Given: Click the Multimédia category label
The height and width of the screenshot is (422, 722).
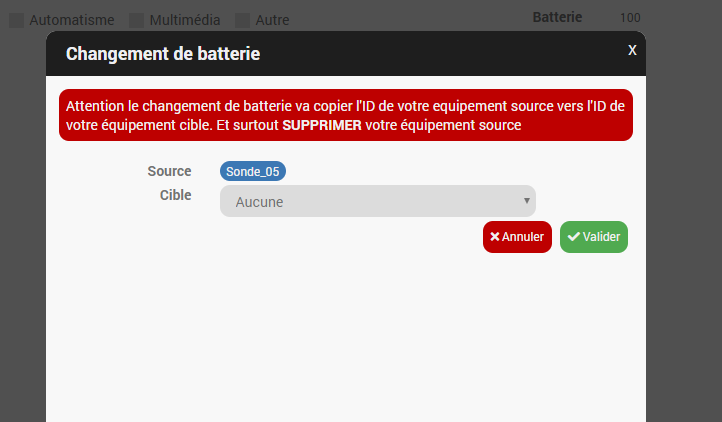Looking at the screenshot, I should tap(185, 20).
